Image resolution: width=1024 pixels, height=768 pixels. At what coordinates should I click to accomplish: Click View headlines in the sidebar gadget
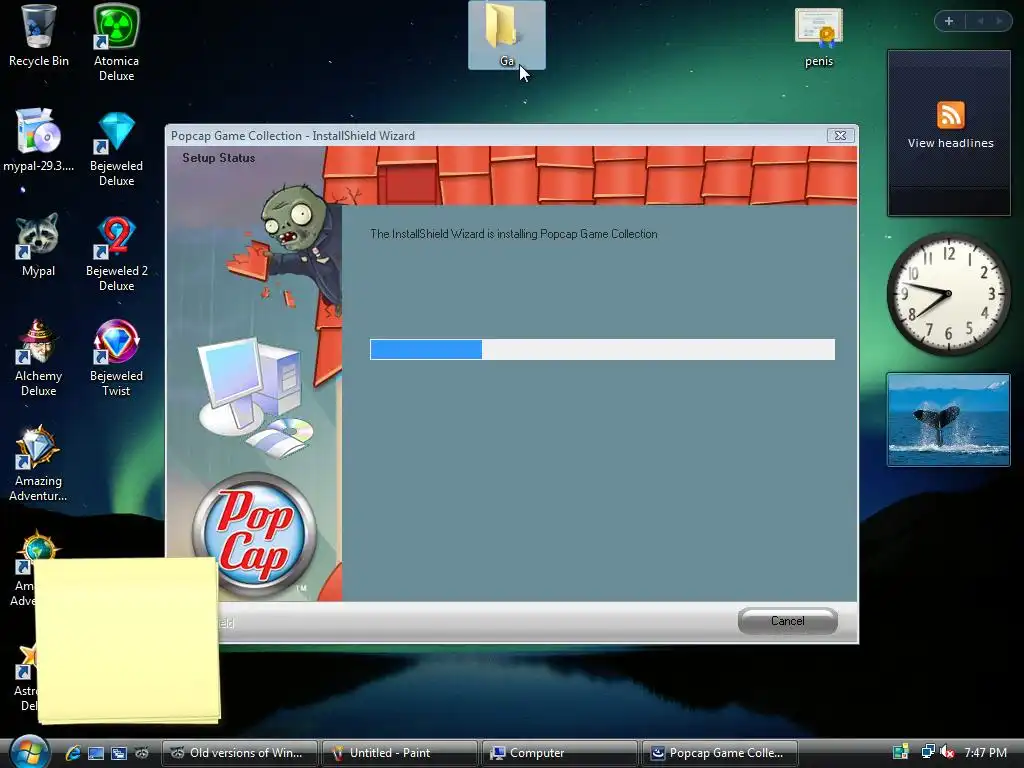pyautogui.click(x=950, y=143)
